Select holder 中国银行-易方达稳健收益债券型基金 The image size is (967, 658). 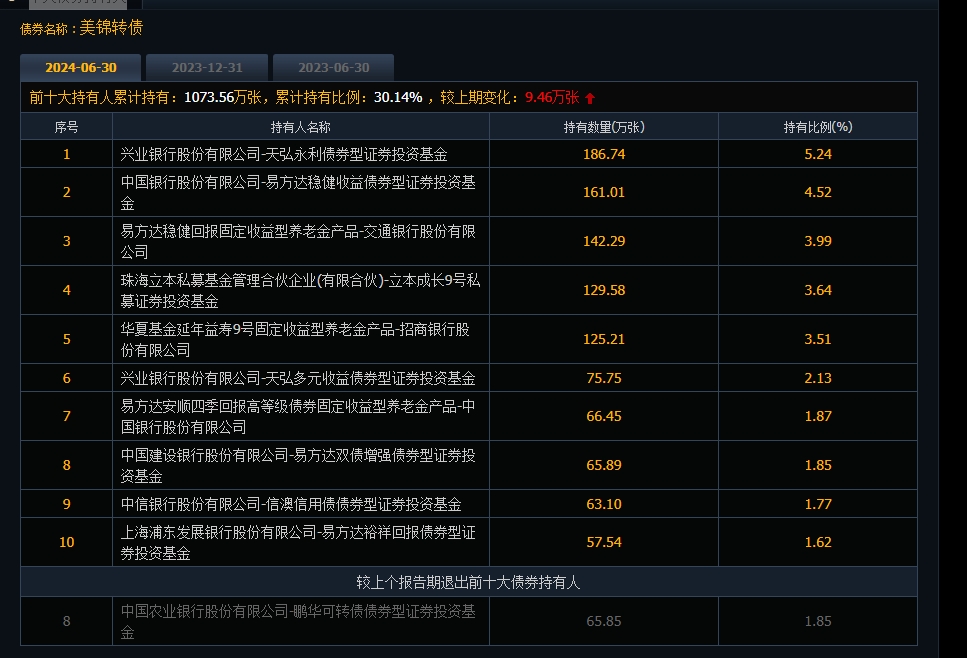point(298,192)
